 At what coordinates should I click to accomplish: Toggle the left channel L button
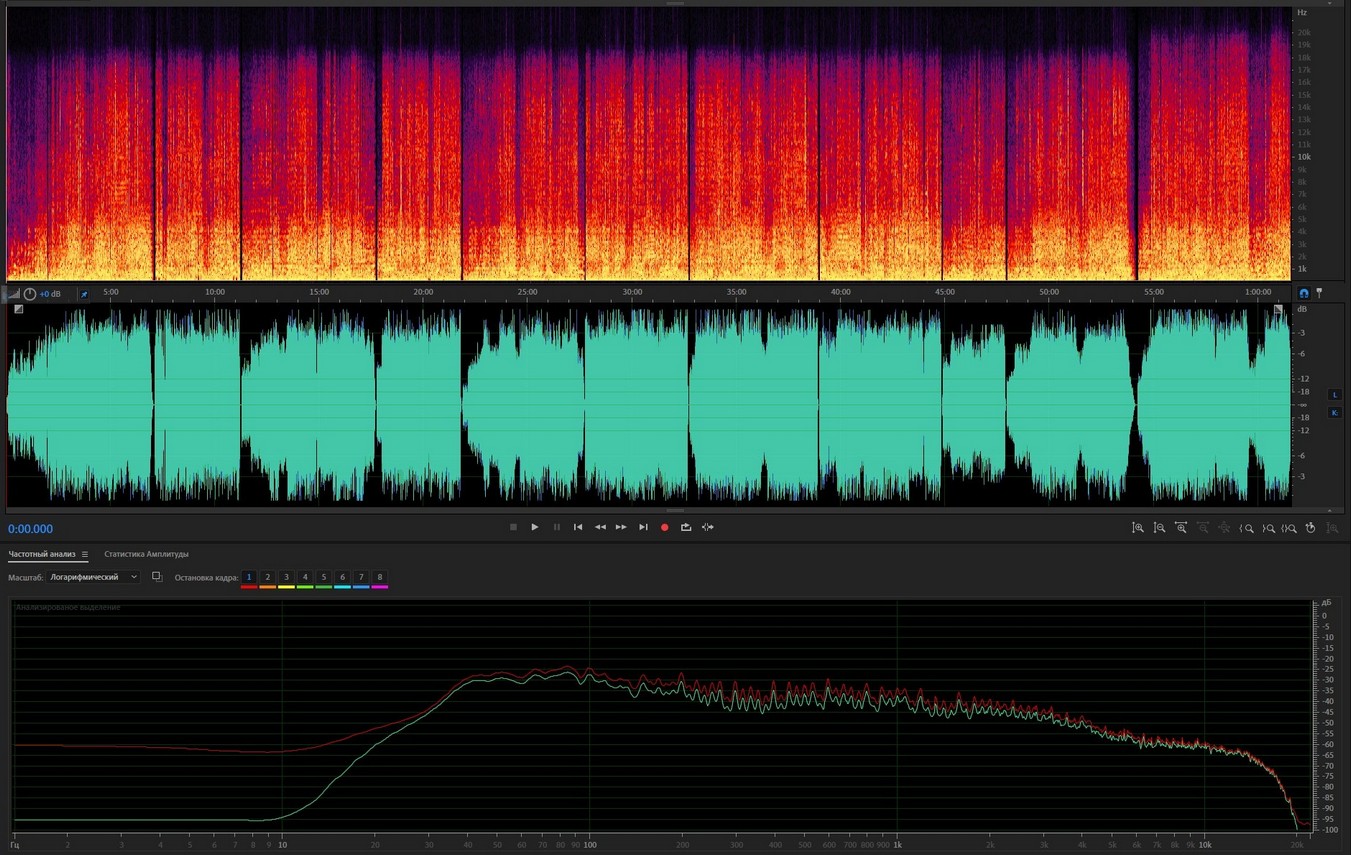(x=1334, y=395)
